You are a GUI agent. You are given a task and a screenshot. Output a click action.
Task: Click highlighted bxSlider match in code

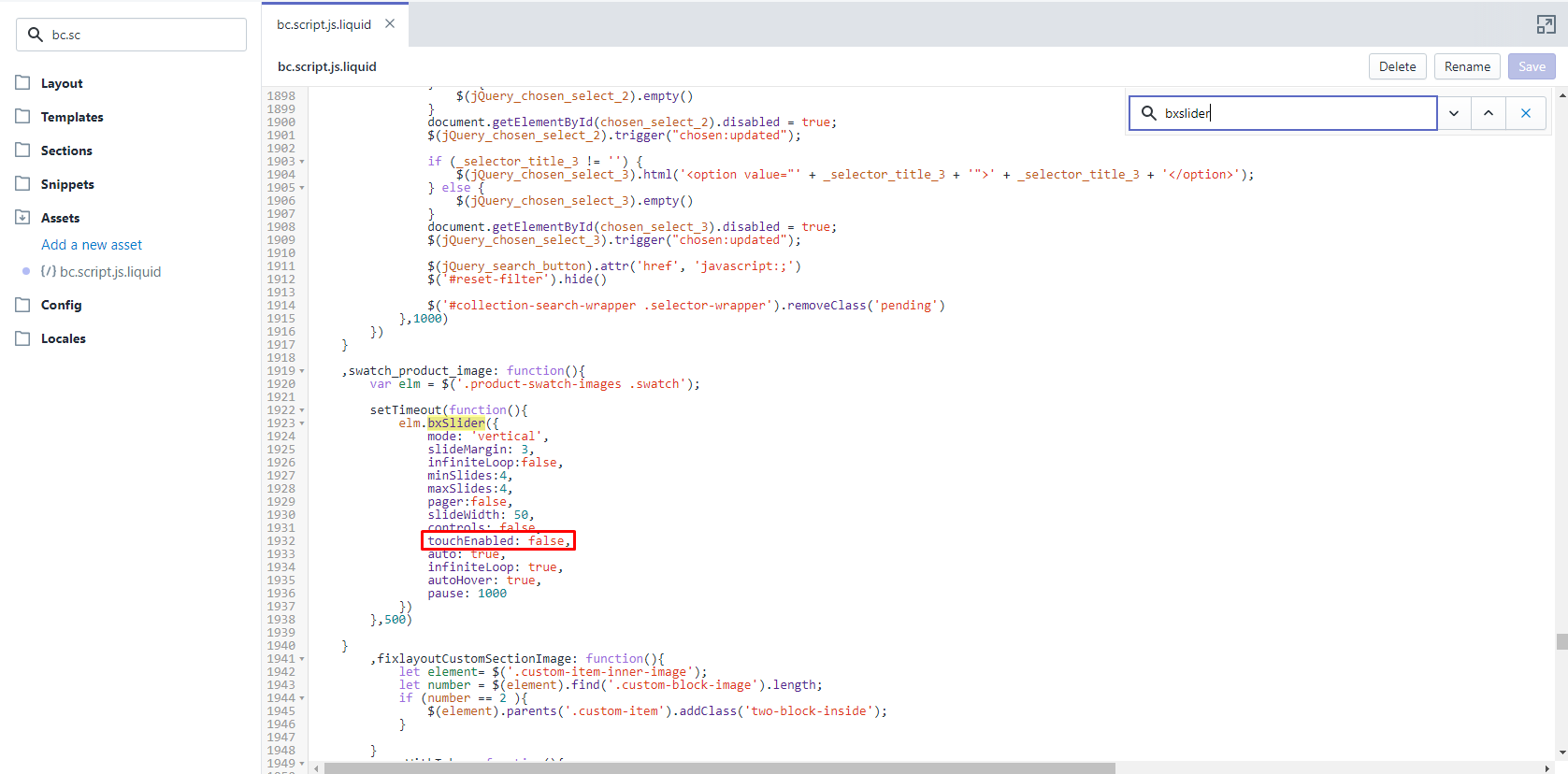pos(456,423)
